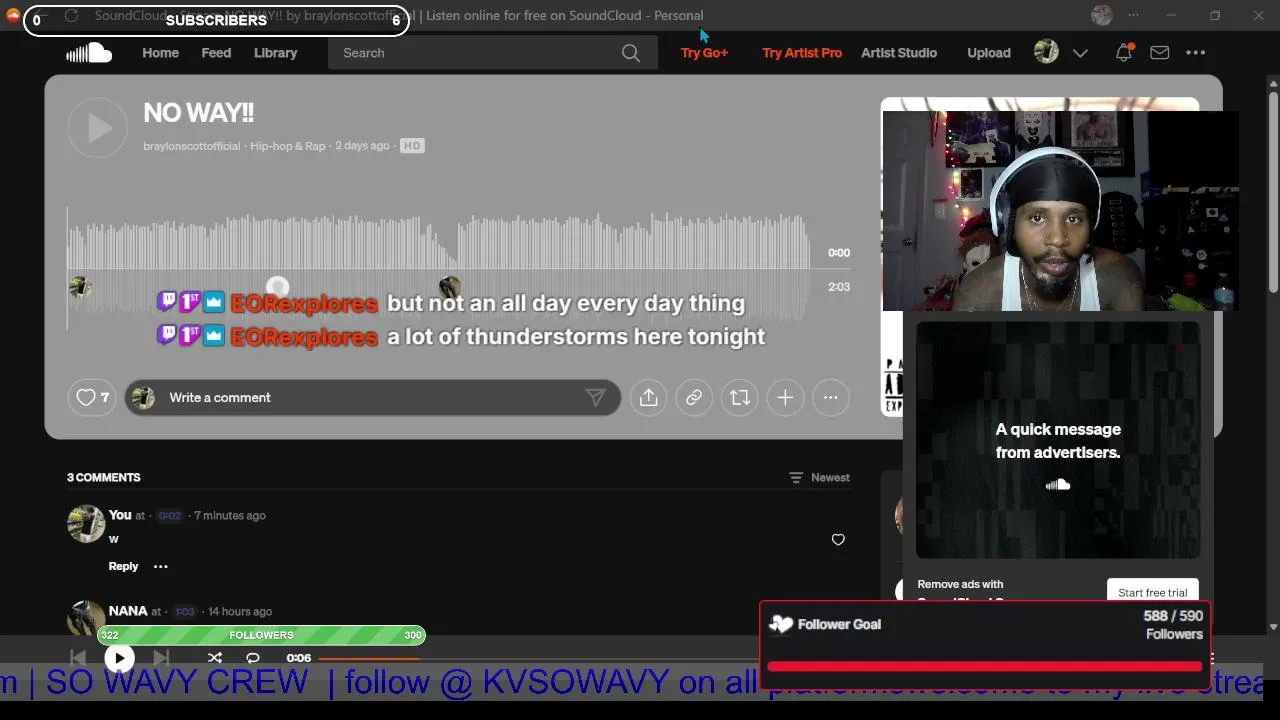This screenshot has height=720, width=1280.
Task: Copy the track link
Action: 694,397
